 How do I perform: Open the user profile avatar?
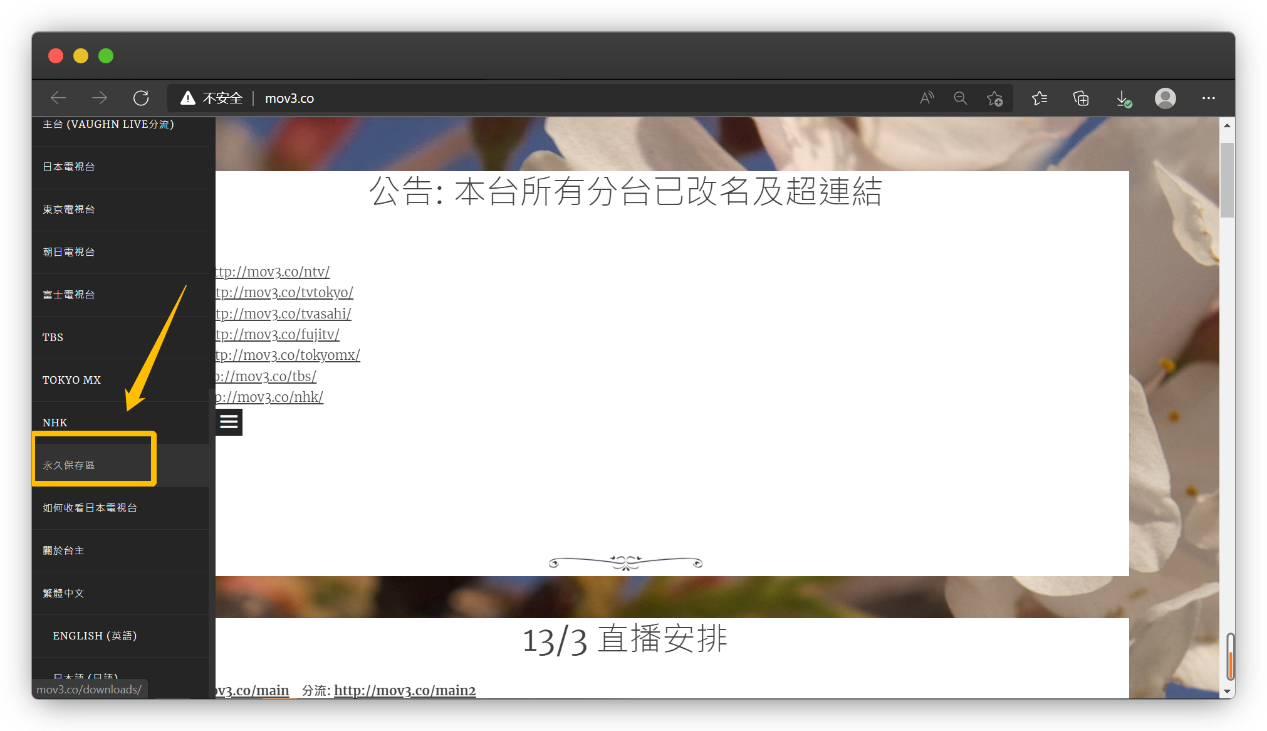[x=1165, y=98]
